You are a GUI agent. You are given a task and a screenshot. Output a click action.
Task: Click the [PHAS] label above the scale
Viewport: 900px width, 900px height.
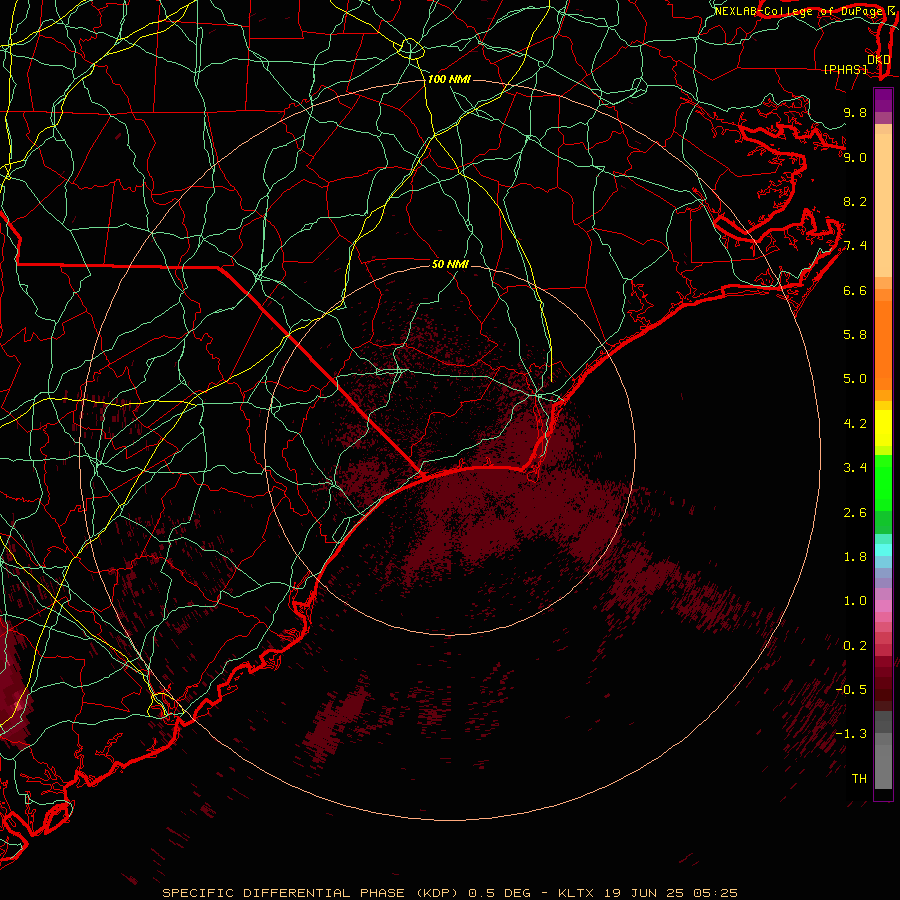[845, 69]
